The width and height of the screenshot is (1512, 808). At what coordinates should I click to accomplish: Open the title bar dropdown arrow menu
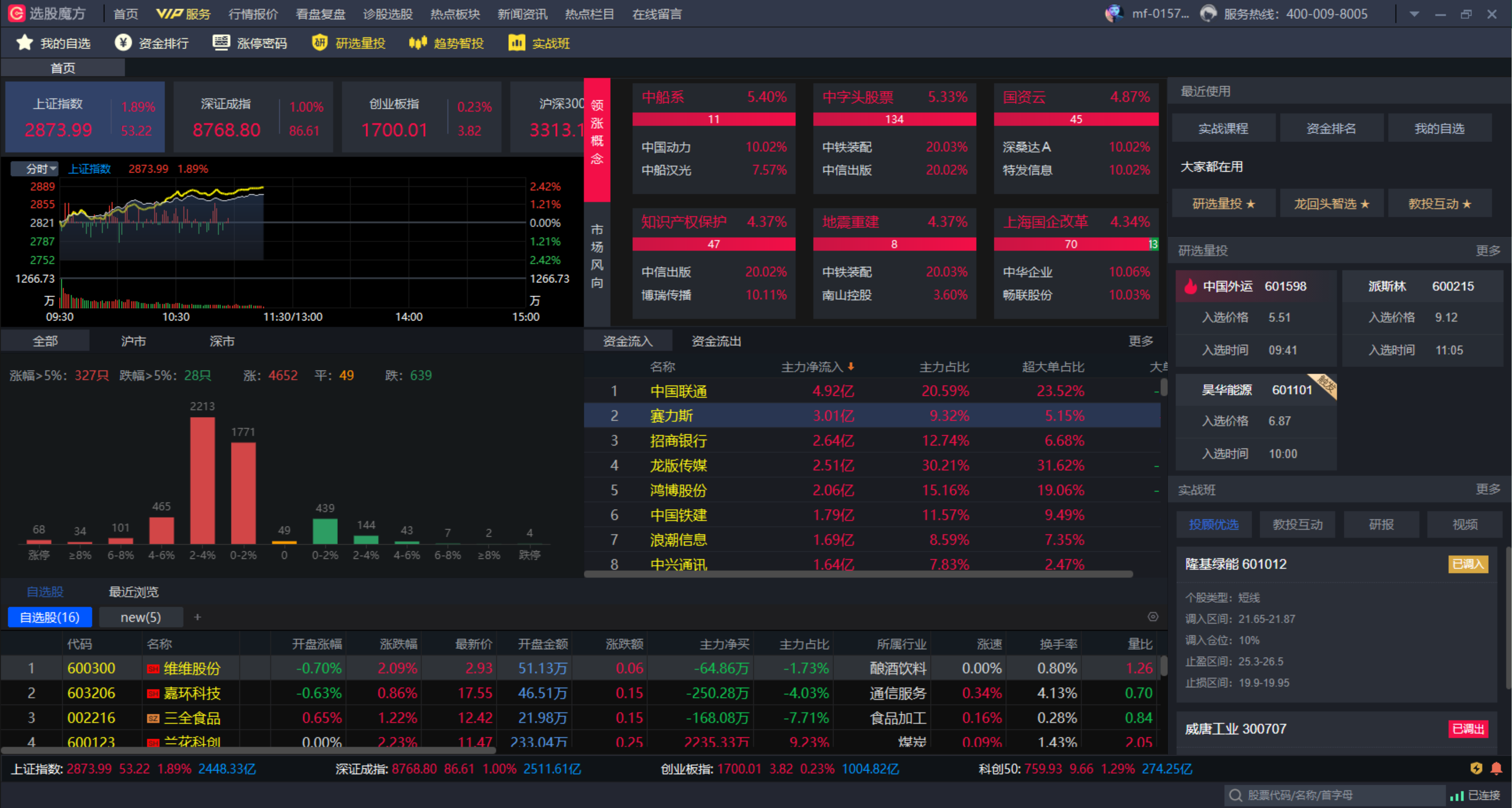tap(1414, 14)
